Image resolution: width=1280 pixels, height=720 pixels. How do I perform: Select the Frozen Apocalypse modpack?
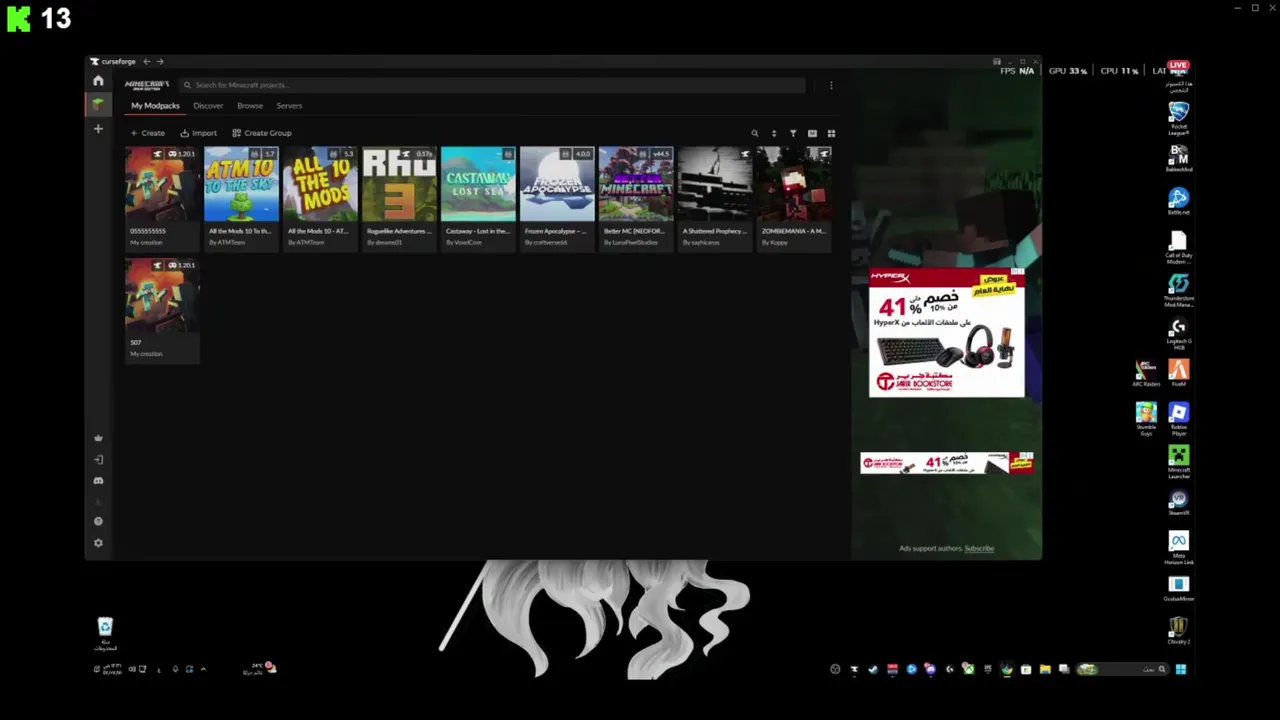pos(557,185)
